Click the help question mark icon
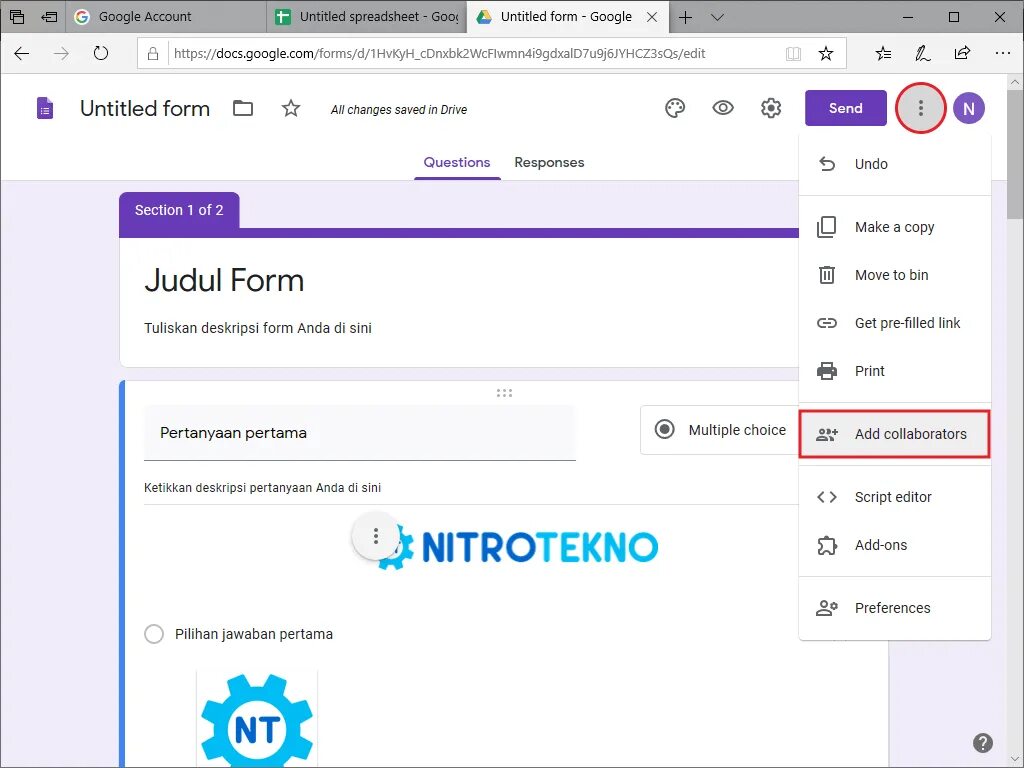 pos(982,743)
